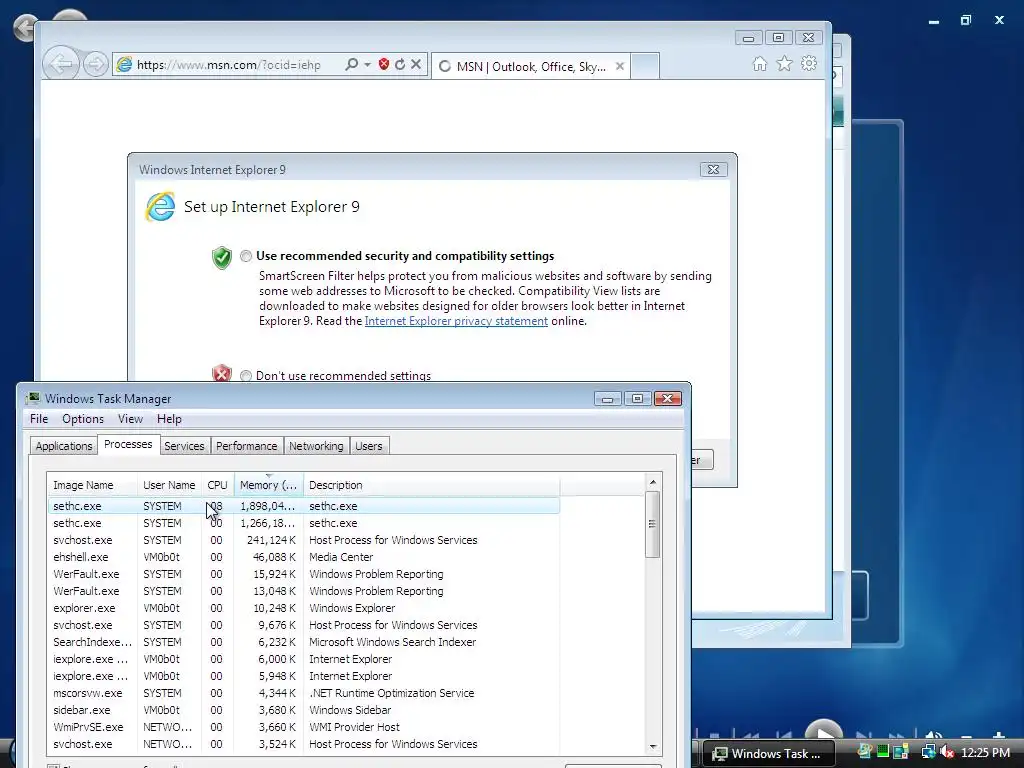Refresh the page in Internet Explorer
The height and width of the screenshot is (768, 1024).
[400, 64]
